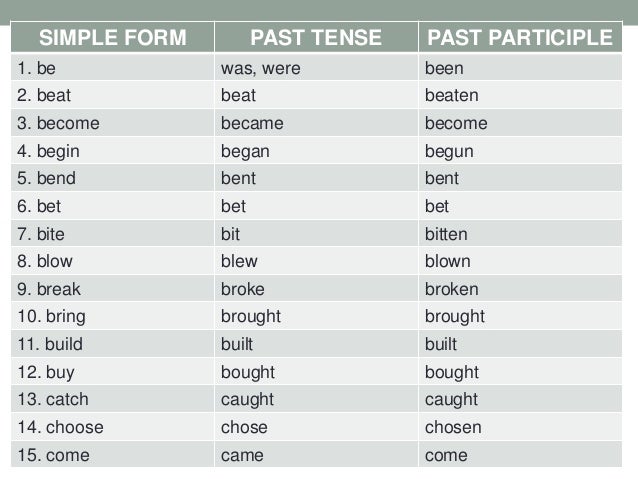Click the '5. bend' row label

pos(113,178)
